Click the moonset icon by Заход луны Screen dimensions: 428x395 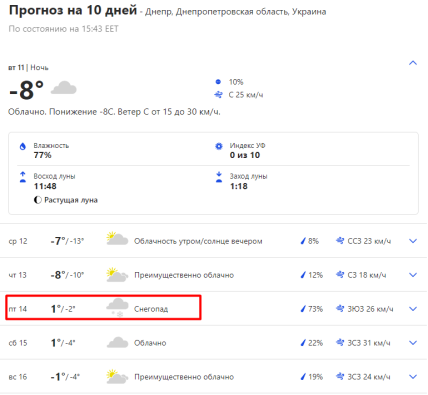click(219, 177)
